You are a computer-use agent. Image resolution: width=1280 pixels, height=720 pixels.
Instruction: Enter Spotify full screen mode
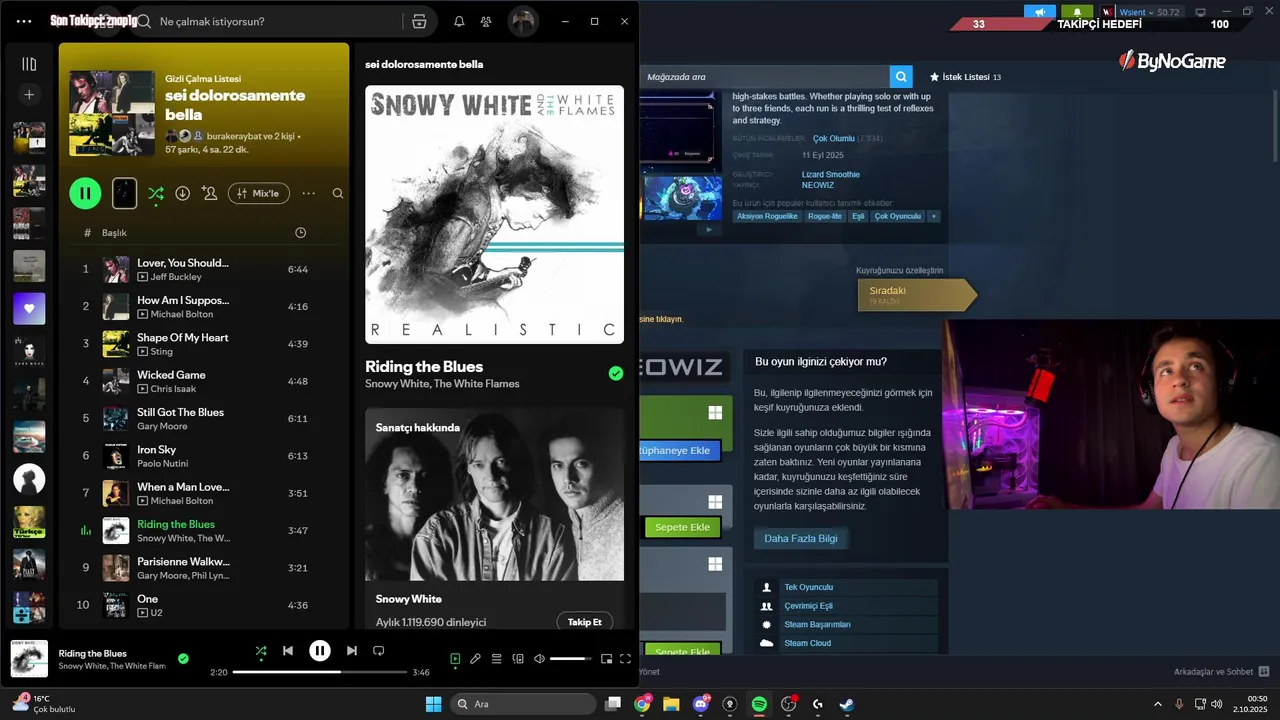[x=626, y=659]
